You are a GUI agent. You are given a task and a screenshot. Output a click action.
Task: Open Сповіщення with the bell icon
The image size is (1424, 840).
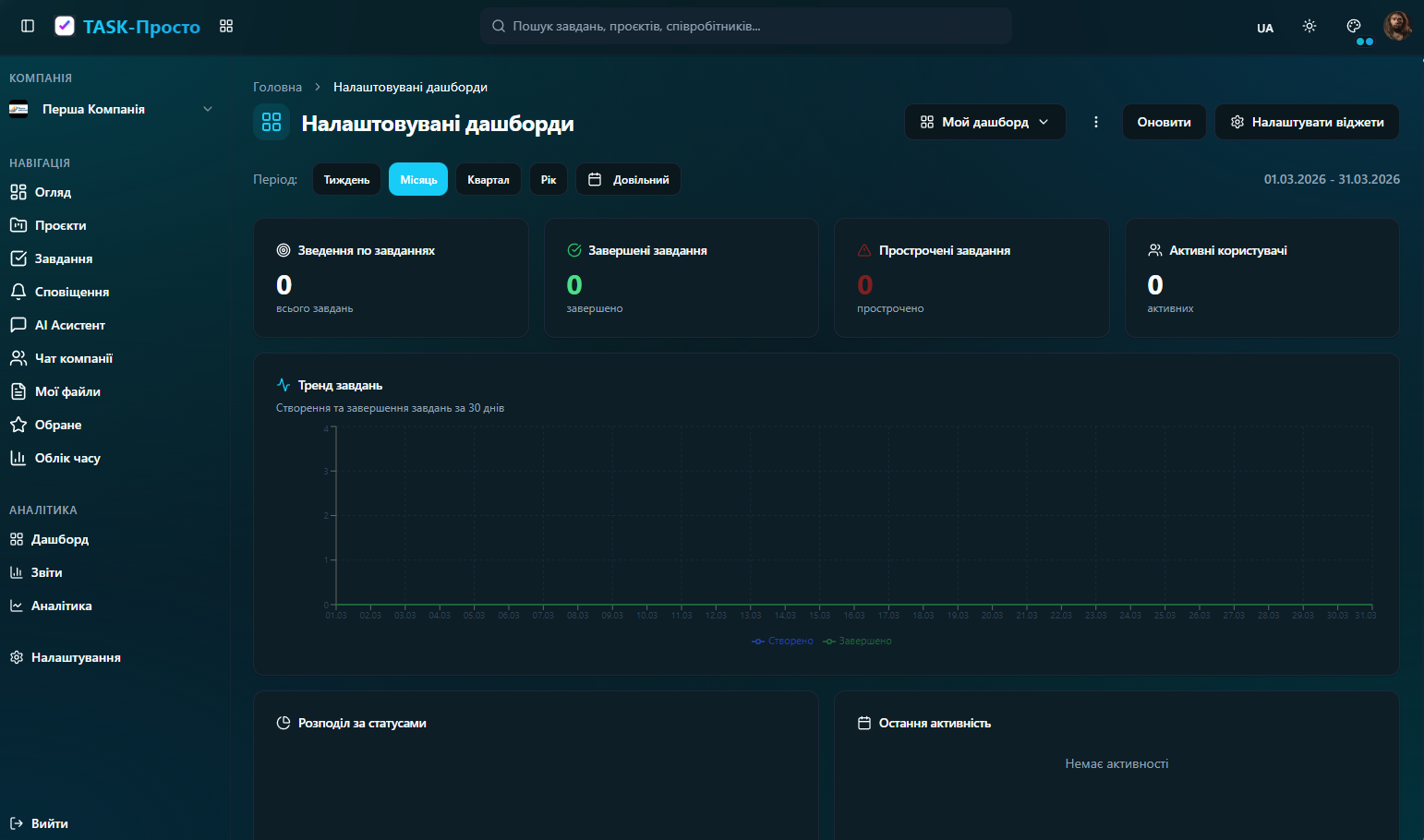coord(18,292)
